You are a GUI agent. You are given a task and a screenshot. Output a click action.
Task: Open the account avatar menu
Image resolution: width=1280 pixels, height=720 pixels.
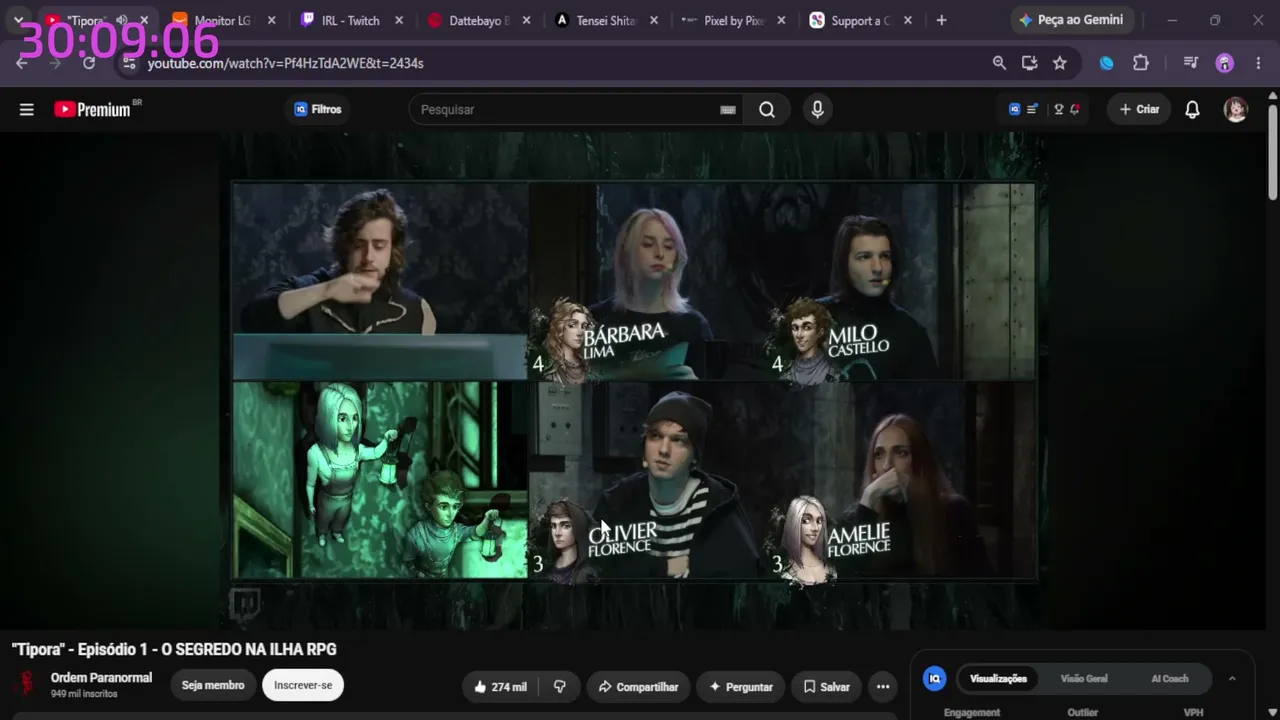click(1236, 110)
